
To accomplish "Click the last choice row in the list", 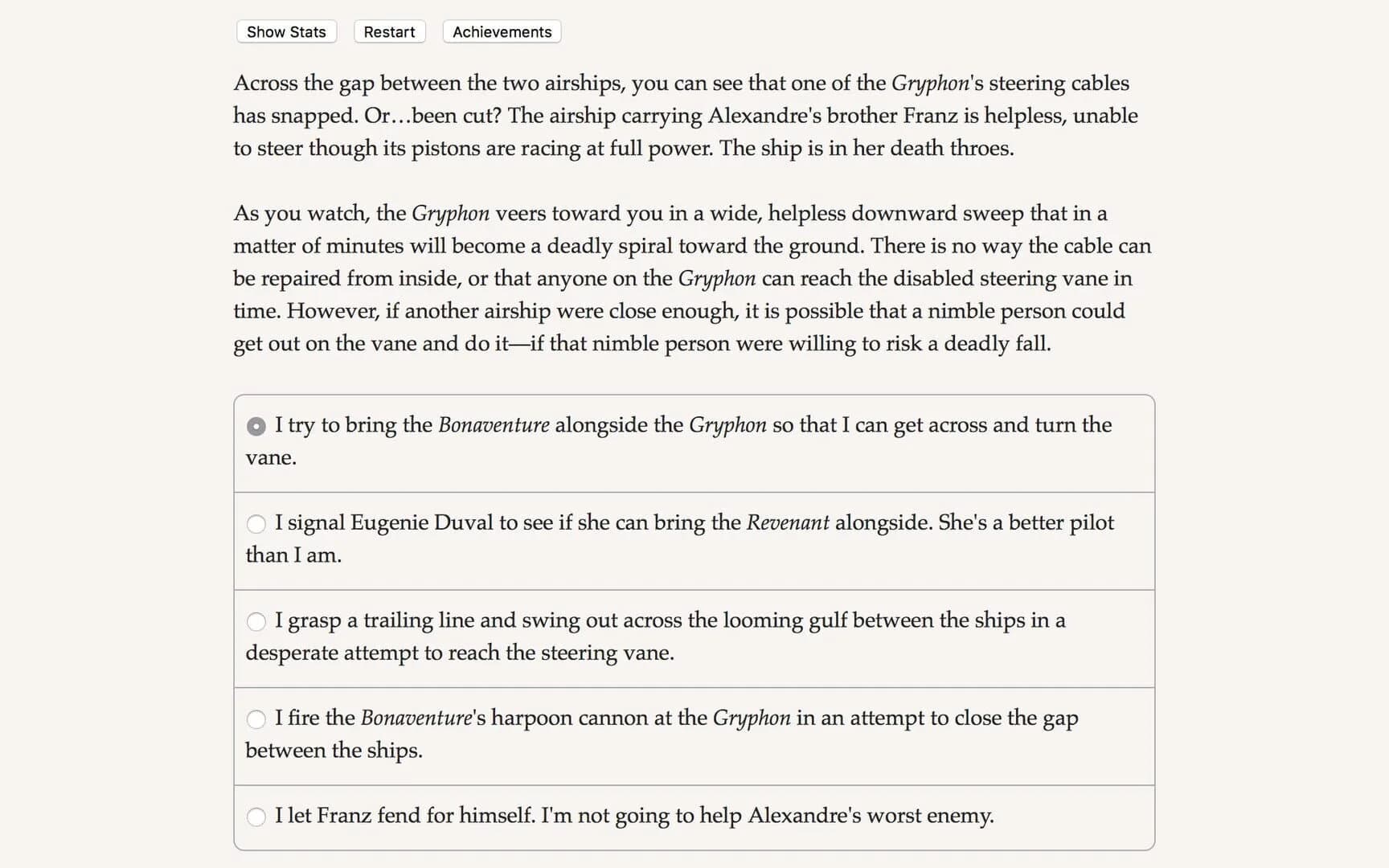I will pyautogui.click(x=694, y=817).
